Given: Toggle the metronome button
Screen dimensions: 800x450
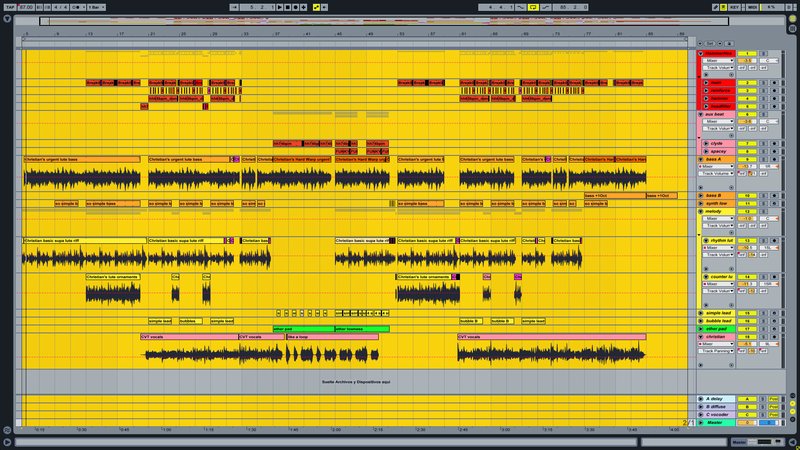Looking at the screenshot, I should [78, 7].
